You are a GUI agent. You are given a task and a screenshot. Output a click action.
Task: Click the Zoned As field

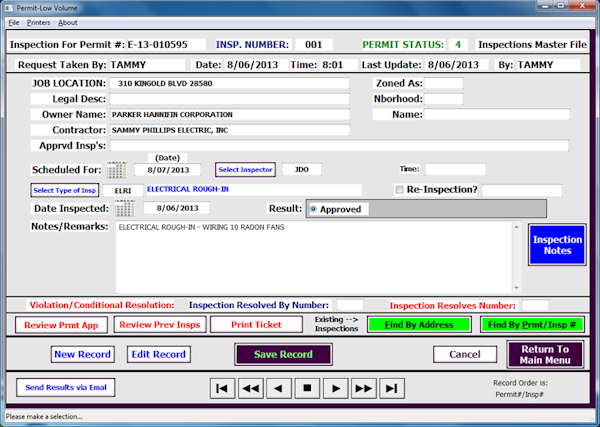pos(443,83)
